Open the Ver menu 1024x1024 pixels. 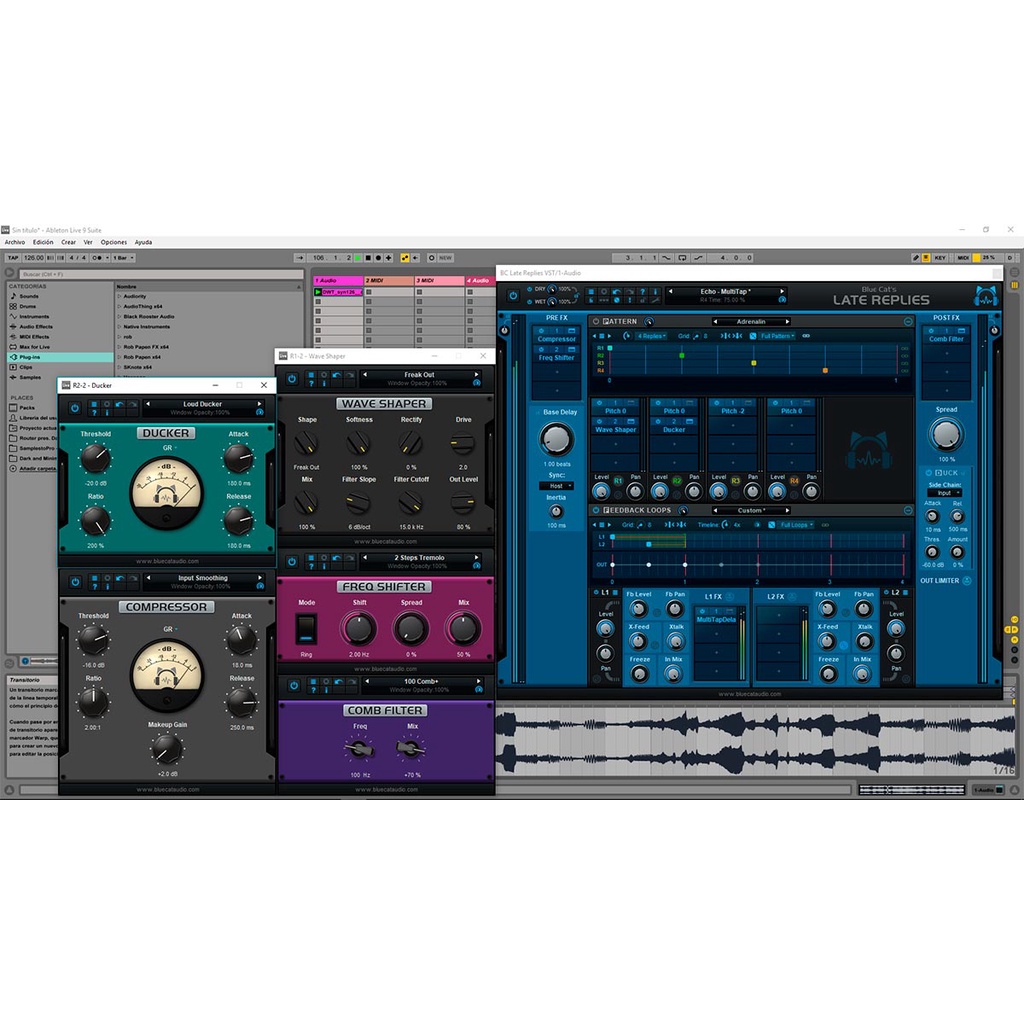coord(88,242)
